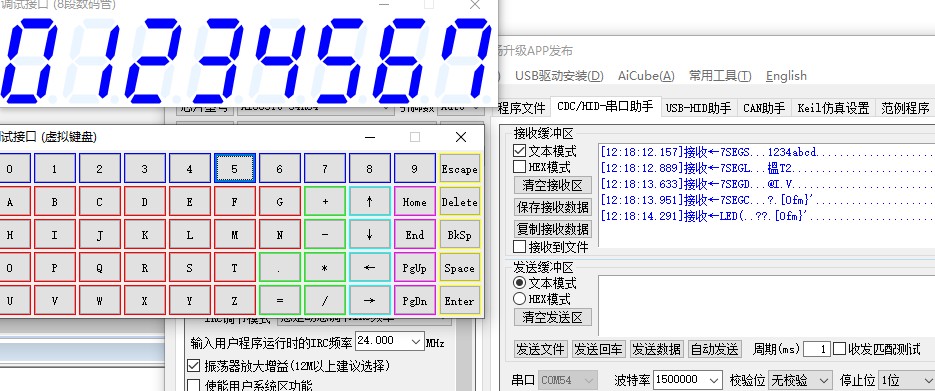Screen dimensions: 935x391
Task: Click the down arrow key on virtual keyboard
Action: pos(369,235)
